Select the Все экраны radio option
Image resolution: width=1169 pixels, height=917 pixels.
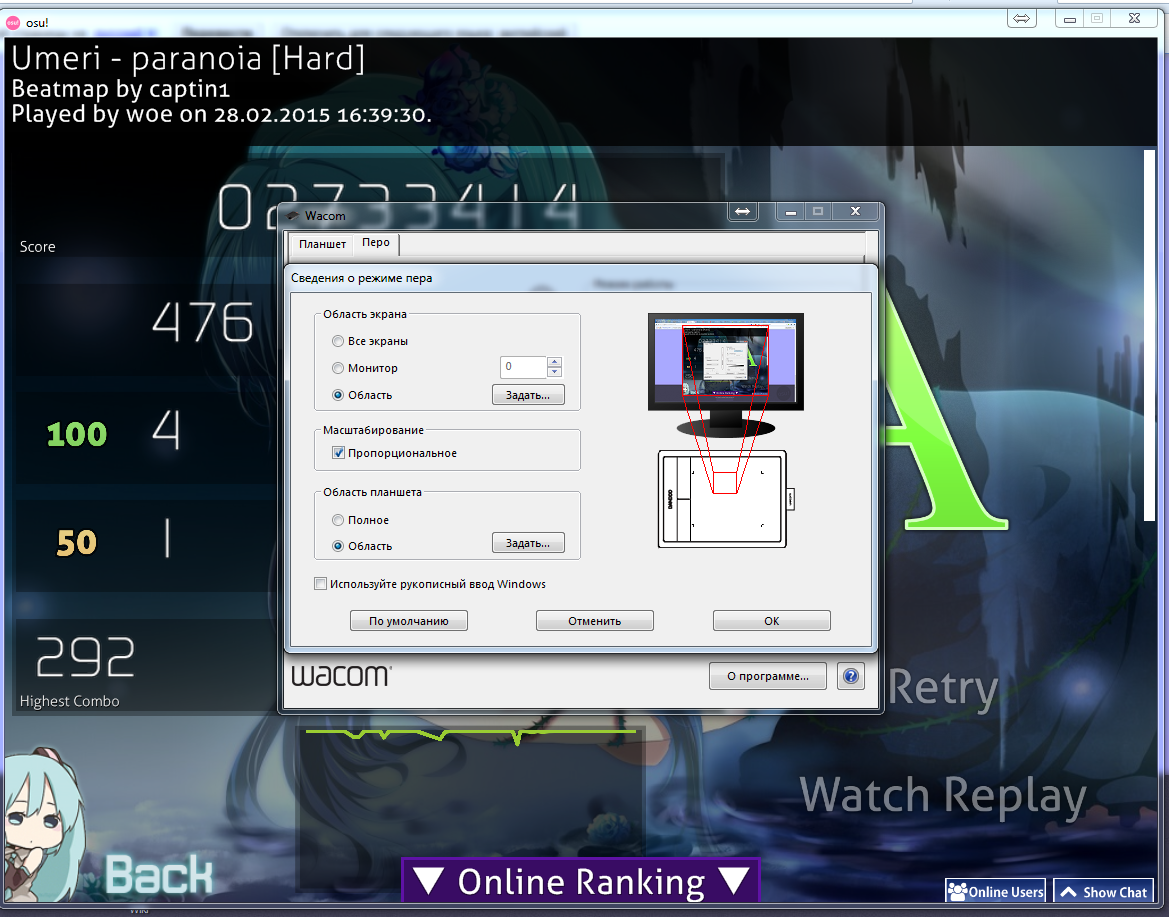click(x=338, y=341)
